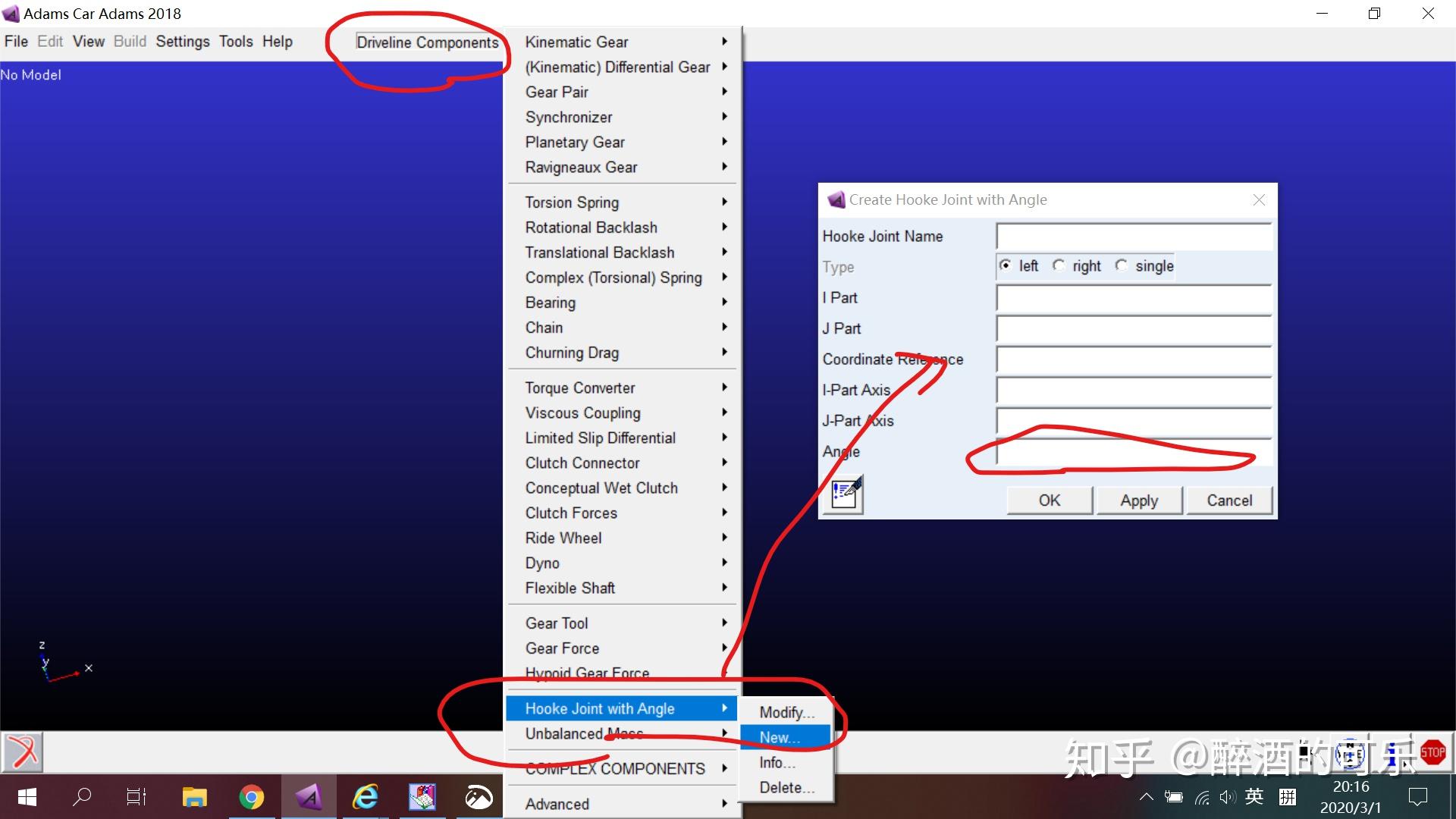Click the Windows Task View icon
1456x819 pixels.
136,797
